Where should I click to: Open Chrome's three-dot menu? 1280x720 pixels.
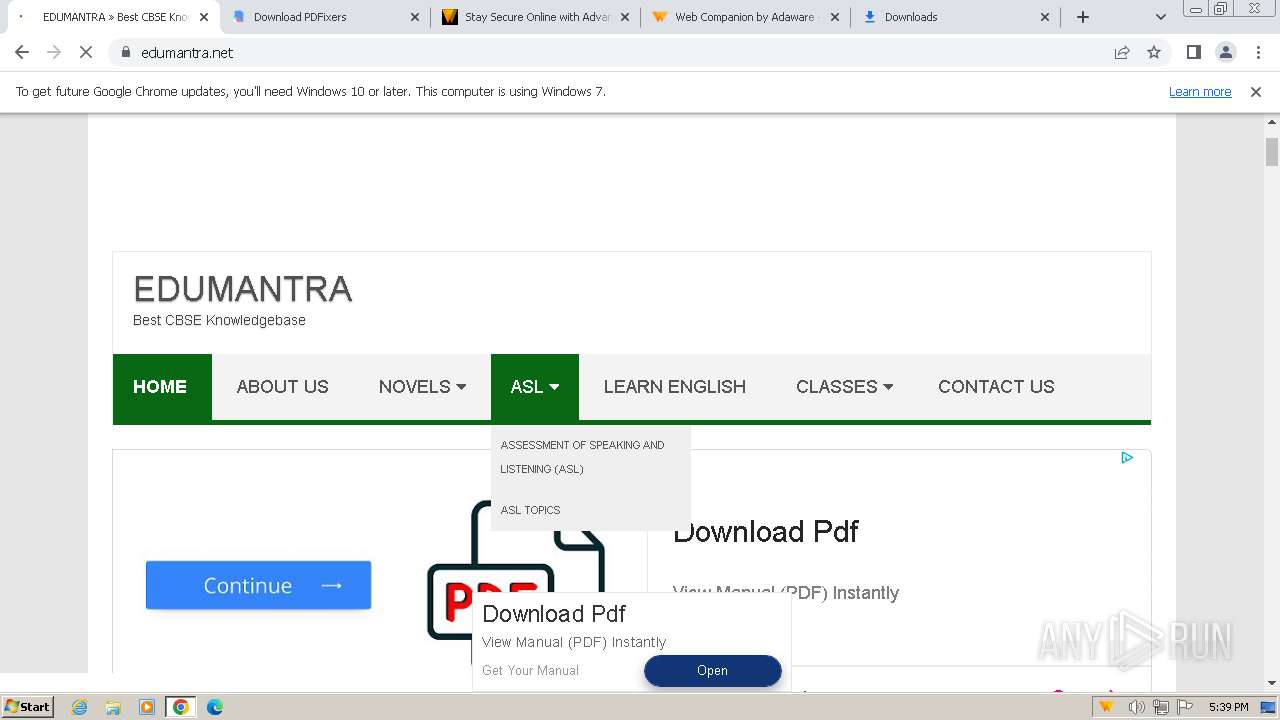point(1258,52)
